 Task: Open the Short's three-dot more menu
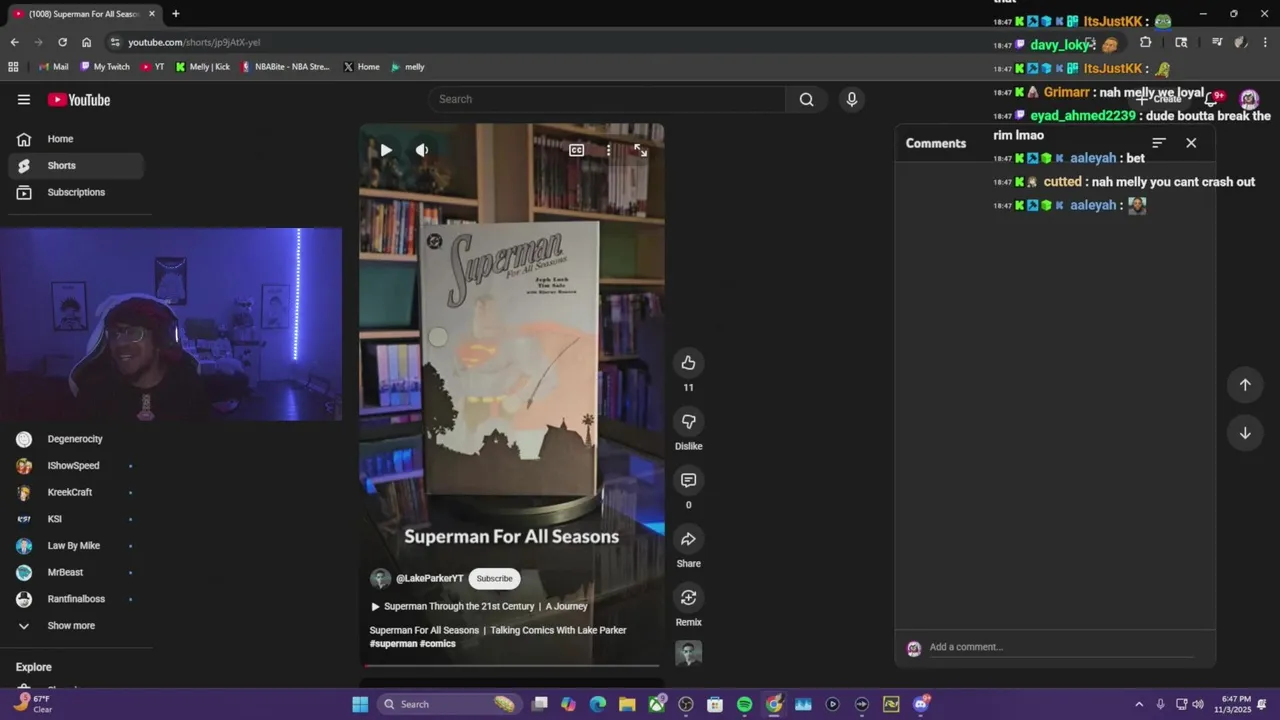click(x=608, y=150)
